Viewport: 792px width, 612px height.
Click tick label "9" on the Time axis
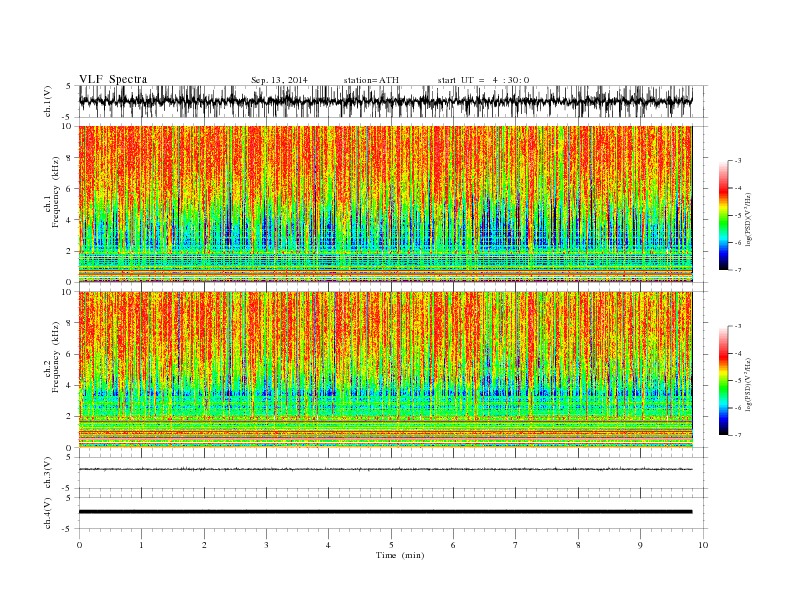pos(640,545)
